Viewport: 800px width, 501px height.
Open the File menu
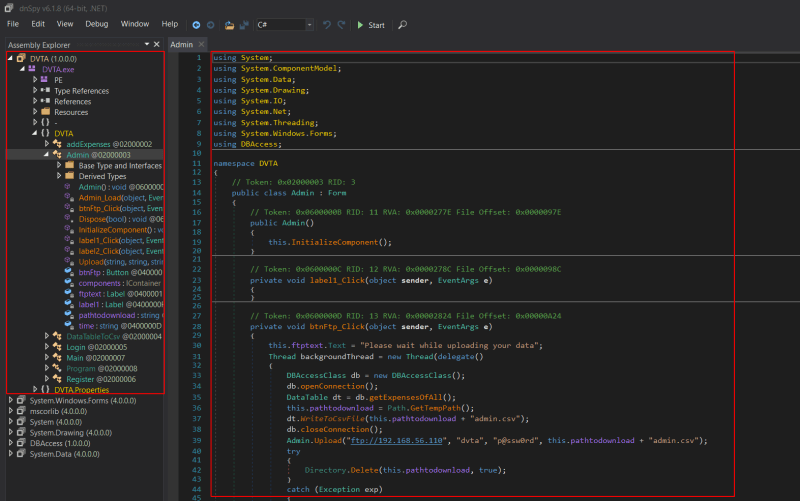click(13, 24)
